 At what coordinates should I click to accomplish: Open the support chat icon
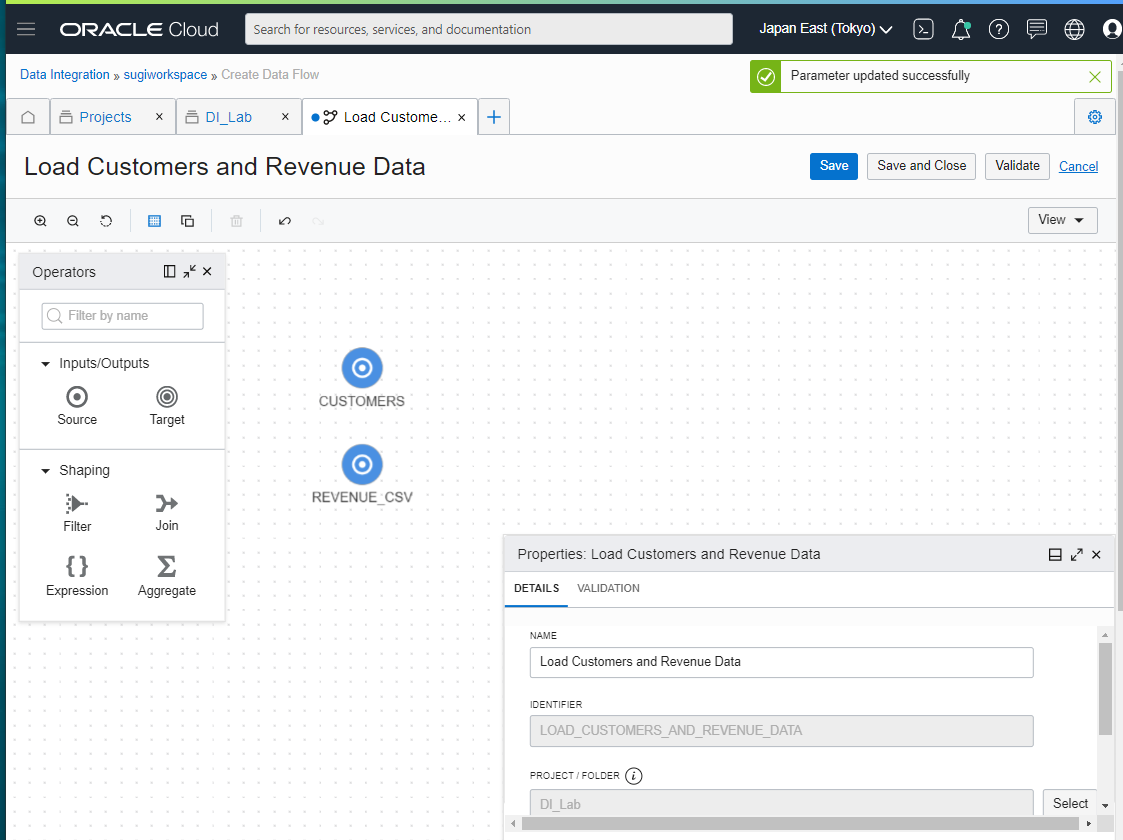pyautogui.click(x=1036, y=29)
